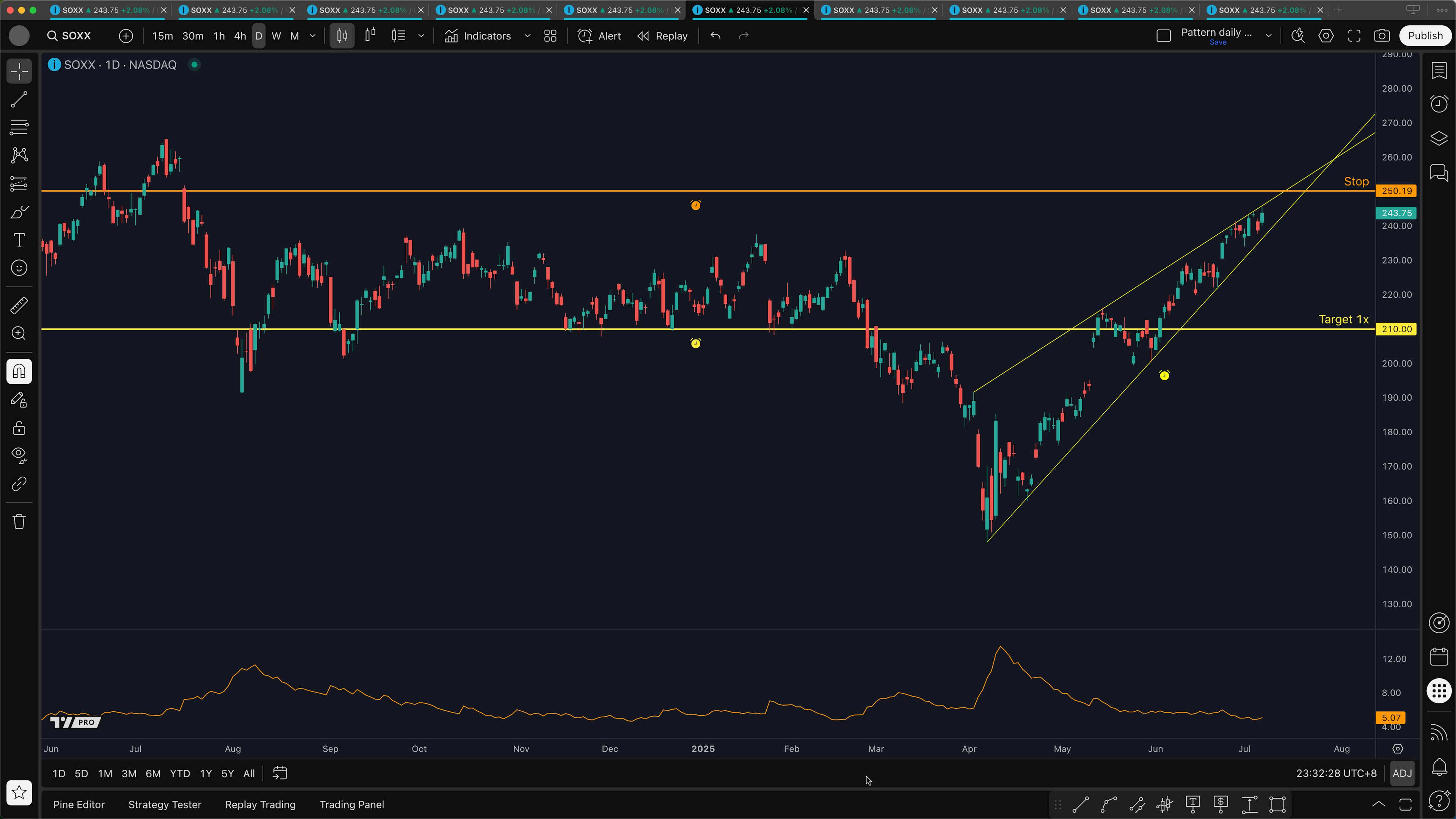Start bar Replay mode
Image resolution: width=1456 pixels, height=819 pixels.
pos(662,36)
